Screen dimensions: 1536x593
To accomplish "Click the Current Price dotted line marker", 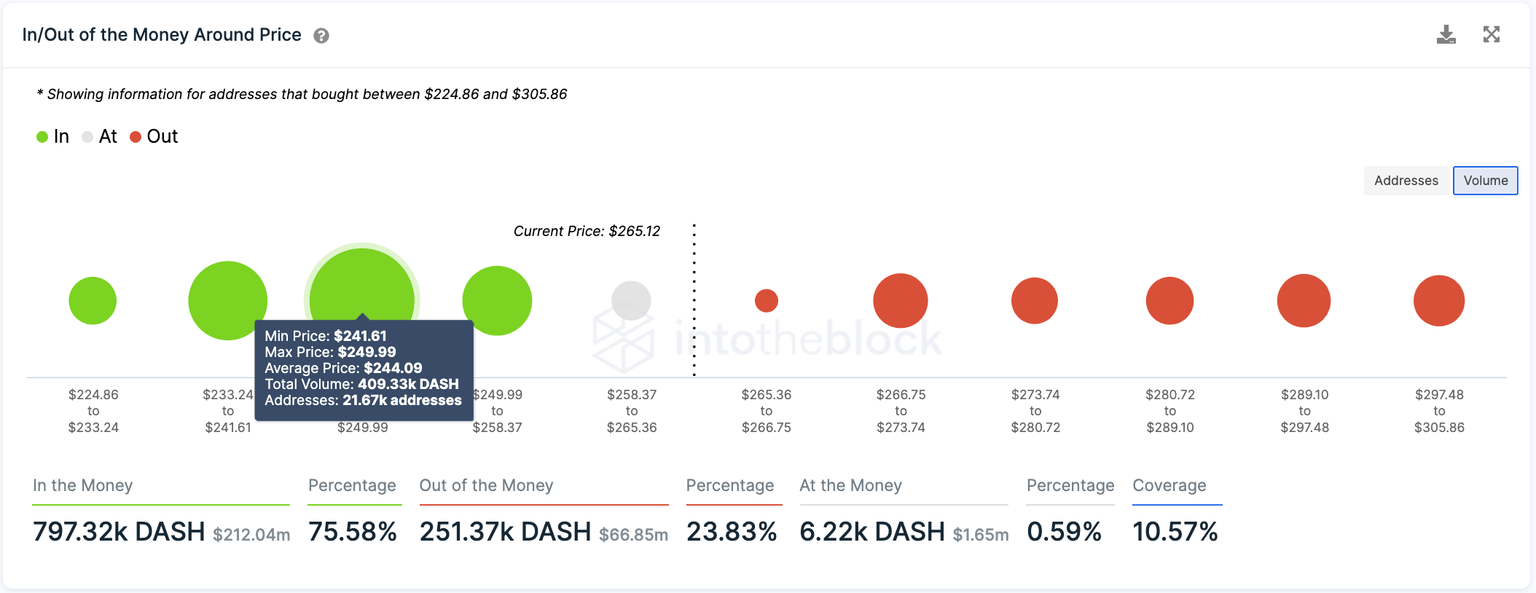I will [x=694, y=300].
